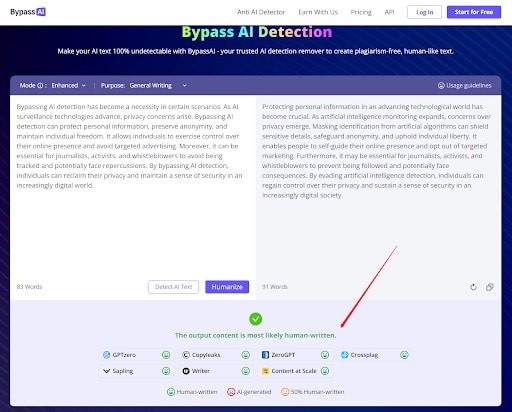512x412 pixels.
Task: Click the Log In button
Action: [x=424, y=12]
